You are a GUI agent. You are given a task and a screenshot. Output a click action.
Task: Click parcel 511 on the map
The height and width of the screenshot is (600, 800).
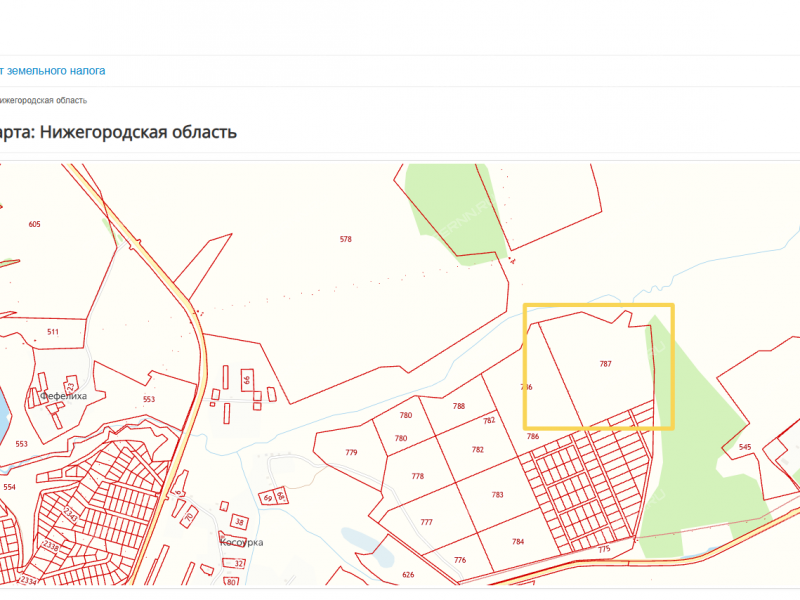point(53,332)
